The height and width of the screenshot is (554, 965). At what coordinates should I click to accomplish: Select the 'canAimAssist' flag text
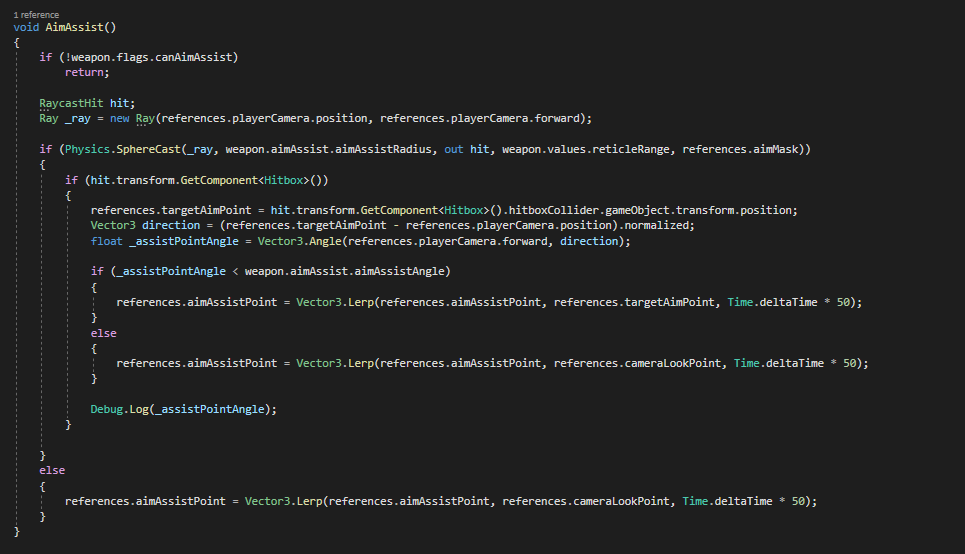pos(193,57)
